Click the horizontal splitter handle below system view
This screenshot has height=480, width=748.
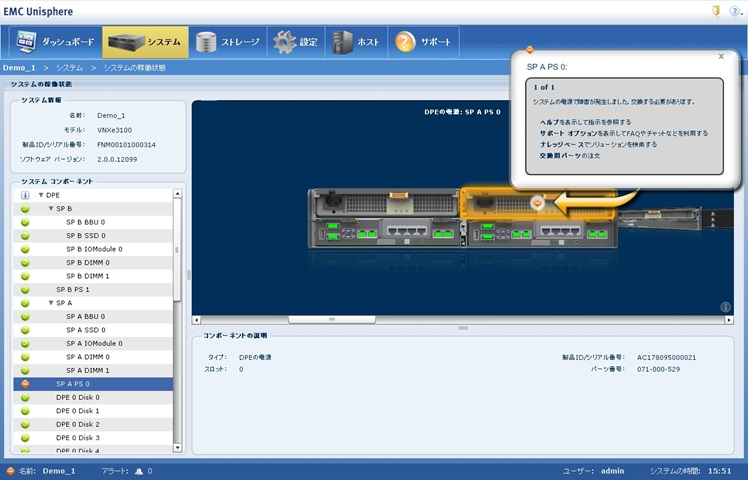463,328
